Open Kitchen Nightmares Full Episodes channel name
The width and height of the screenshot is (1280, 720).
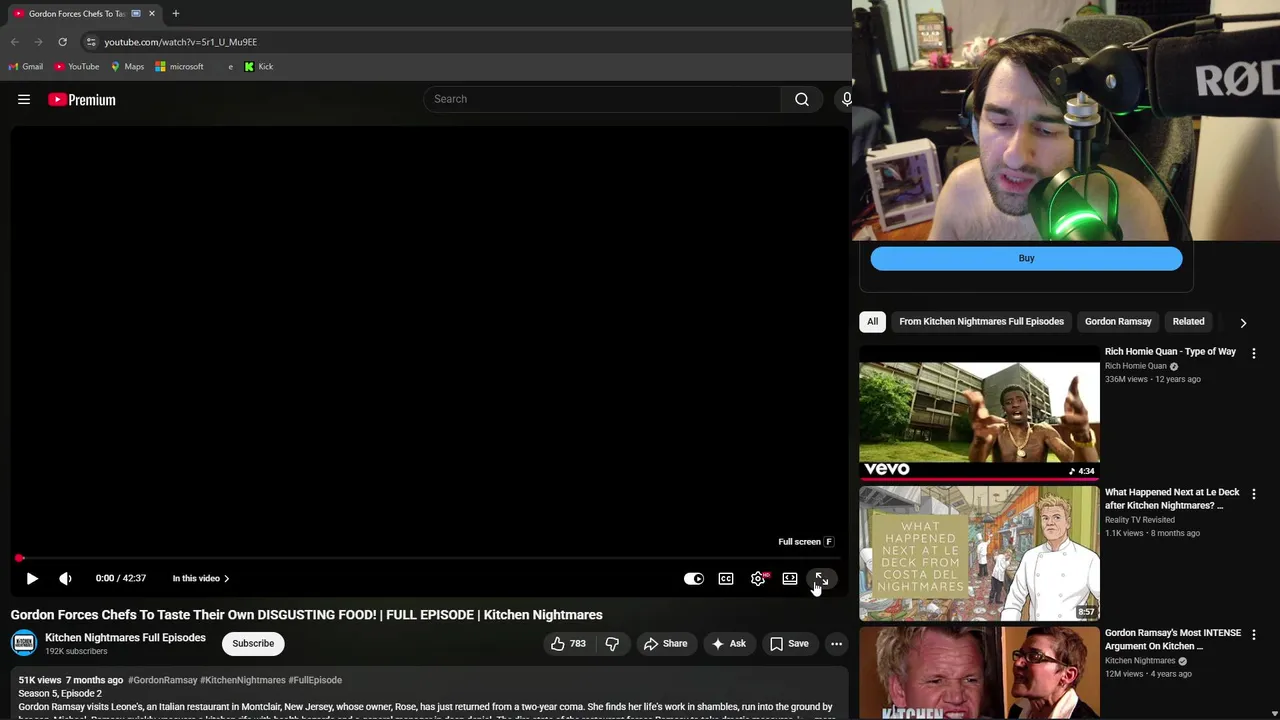click(x=125, y=638)
